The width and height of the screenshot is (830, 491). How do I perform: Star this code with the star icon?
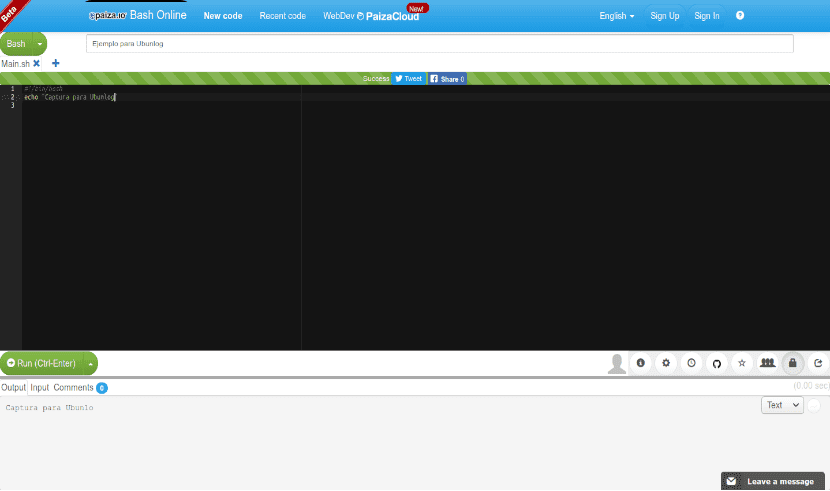[x=742, y=363]
